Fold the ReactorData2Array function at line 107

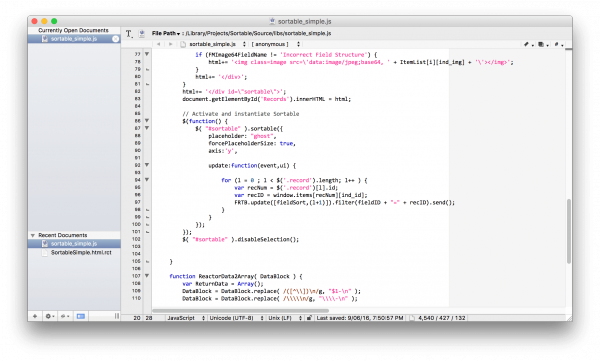click(x=147, y=276)
